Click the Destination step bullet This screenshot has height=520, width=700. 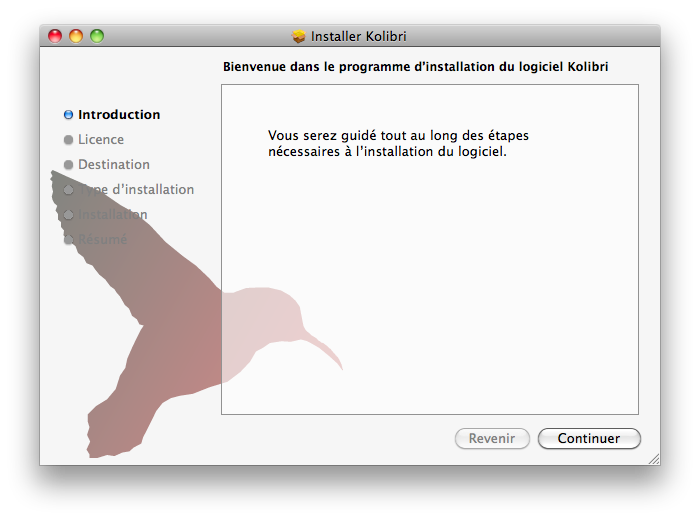click(x=68, y=165)
